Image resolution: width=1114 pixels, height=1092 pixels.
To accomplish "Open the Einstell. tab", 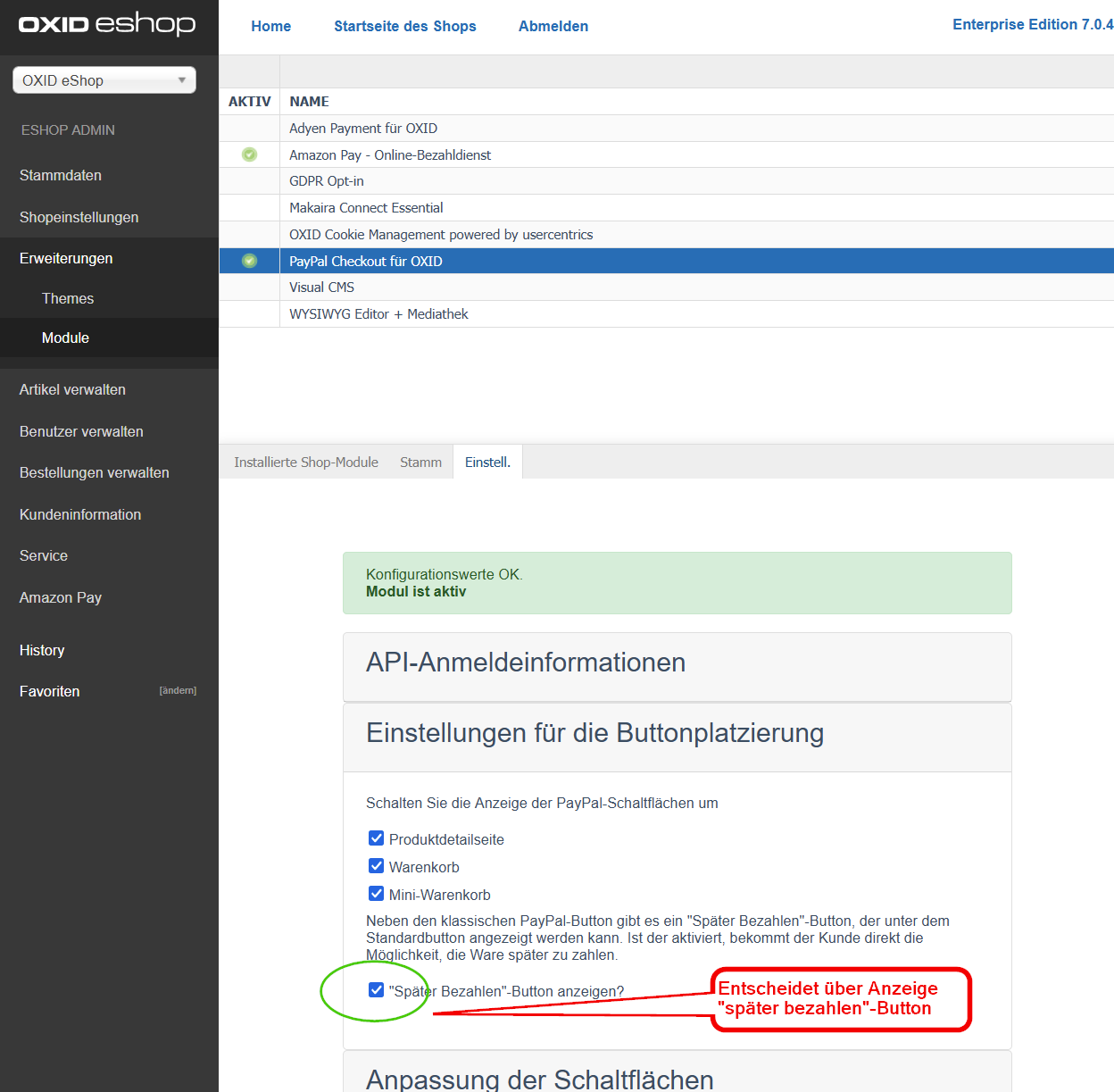I will (x=487, y=463).
